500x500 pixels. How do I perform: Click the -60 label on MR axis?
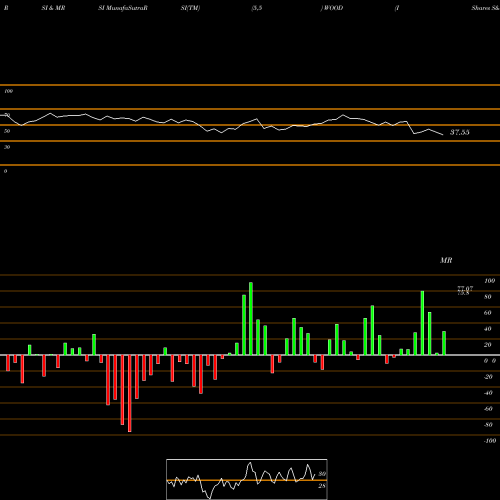[x=488, y=409]
